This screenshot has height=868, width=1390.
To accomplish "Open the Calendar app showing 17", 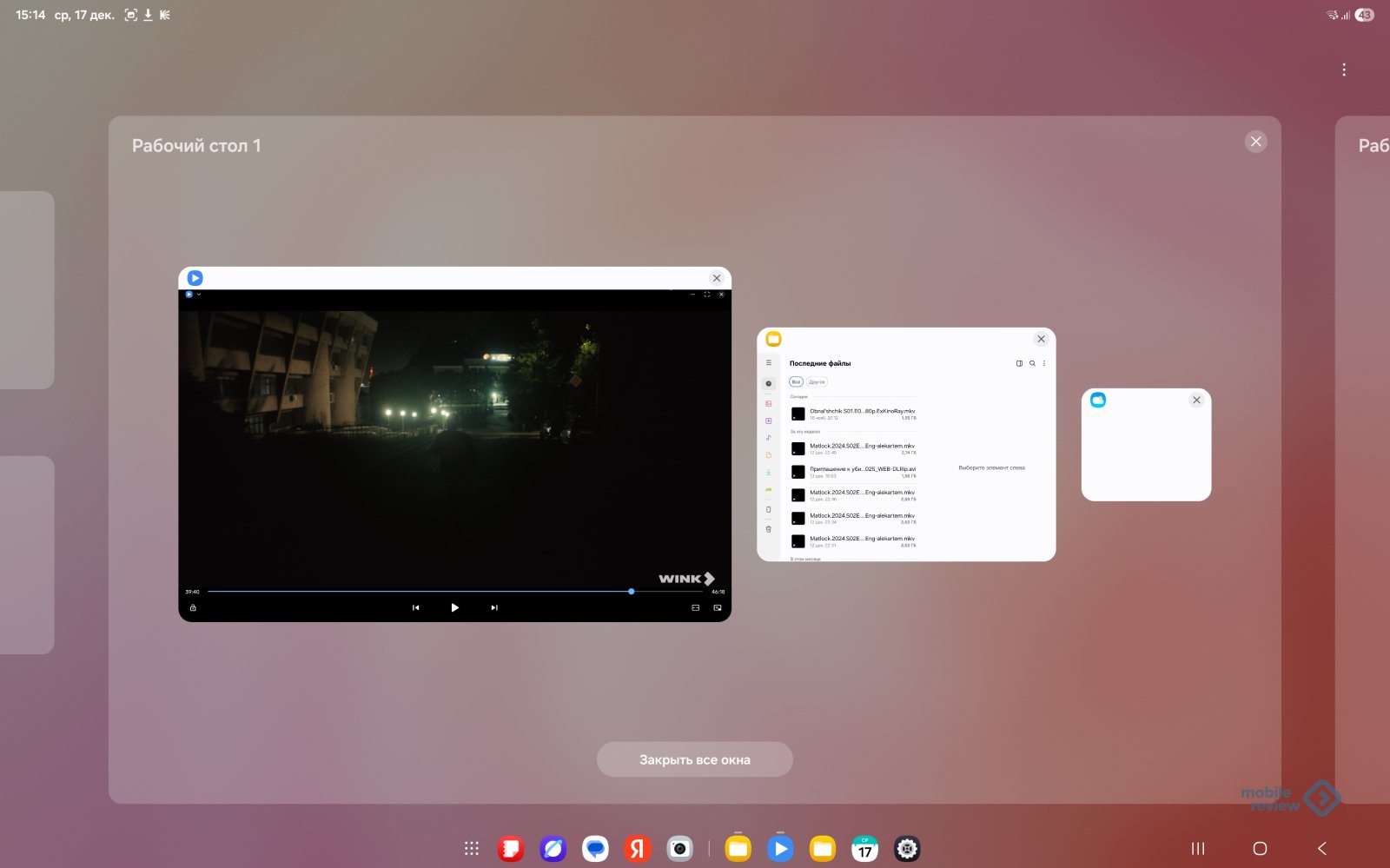I will click(864, 849).
